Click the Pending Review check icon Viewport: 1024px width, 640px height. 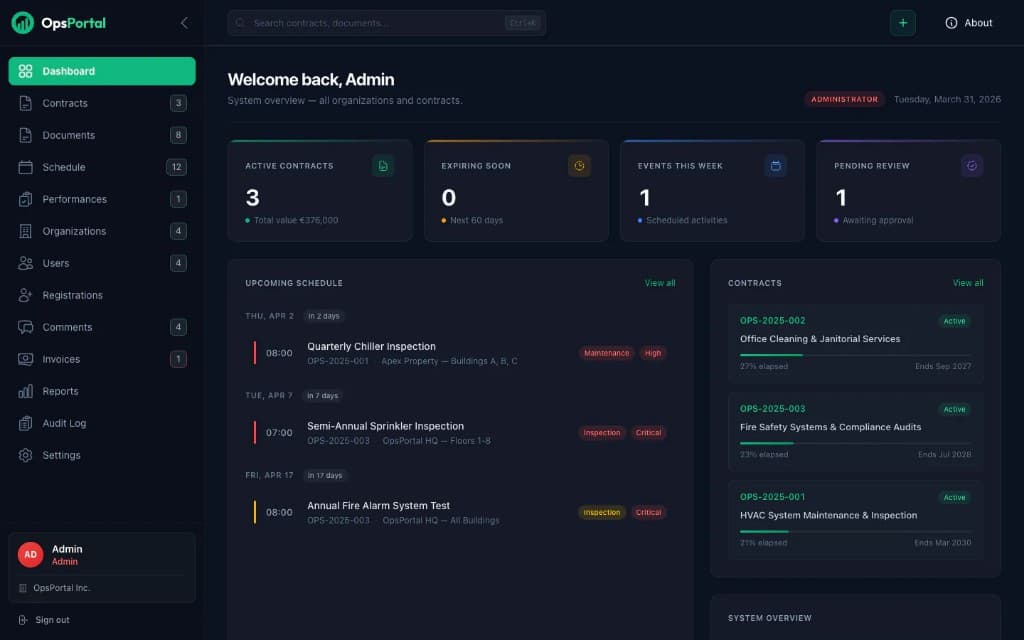tap(972, 166)
